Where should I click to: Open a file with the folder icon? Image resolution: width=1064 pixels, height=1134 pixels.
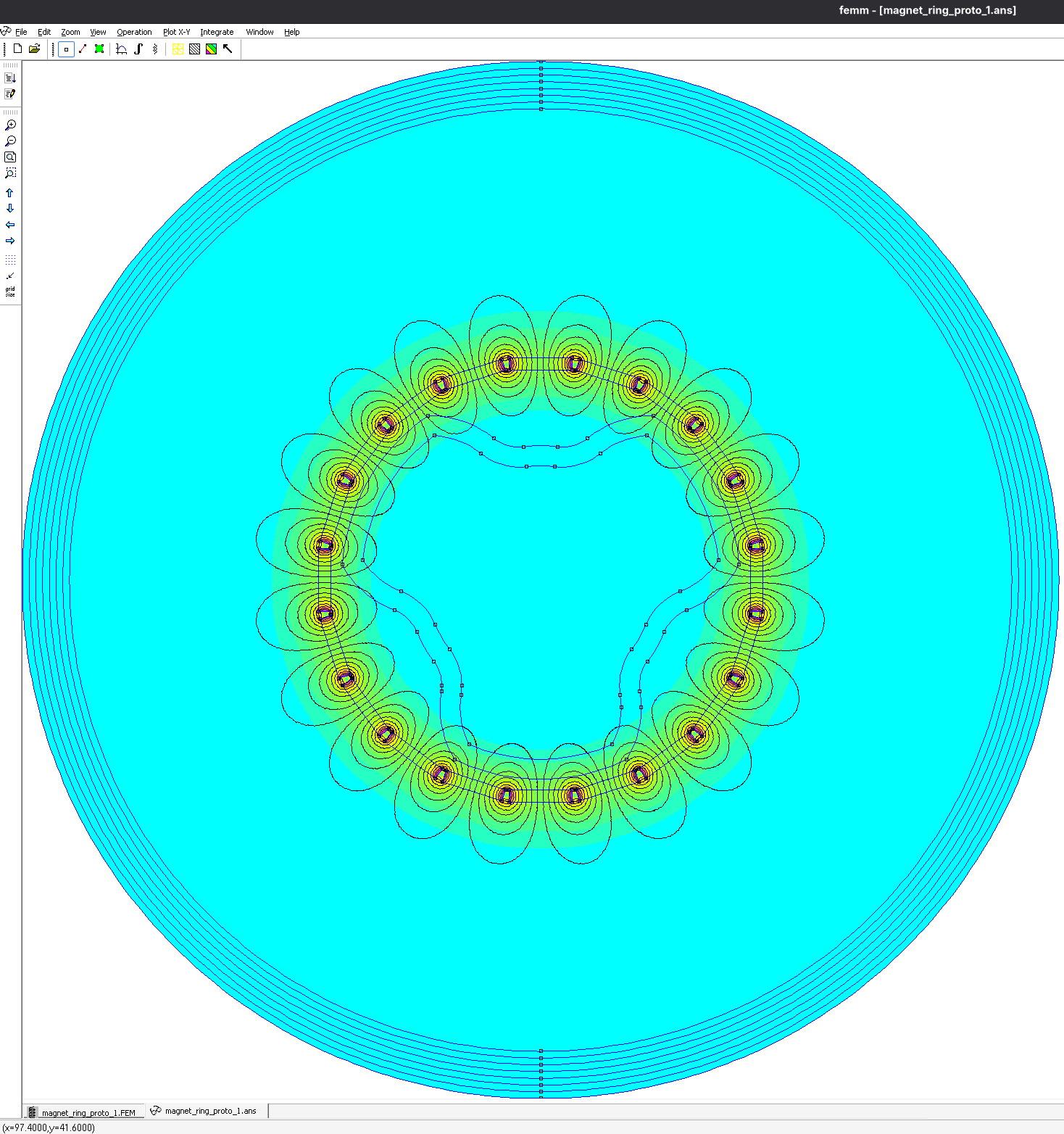click(34, 49)
